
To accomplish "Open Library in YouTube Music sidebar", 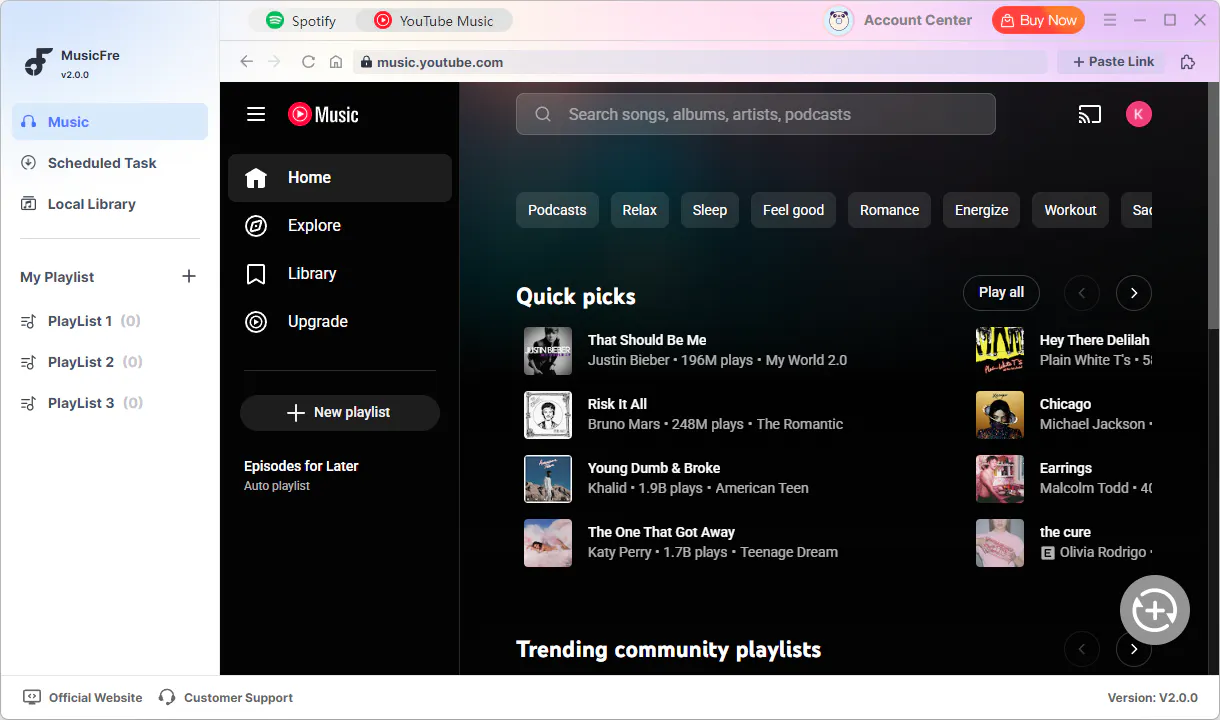I will pyautogui.click(x=340, y=274).
